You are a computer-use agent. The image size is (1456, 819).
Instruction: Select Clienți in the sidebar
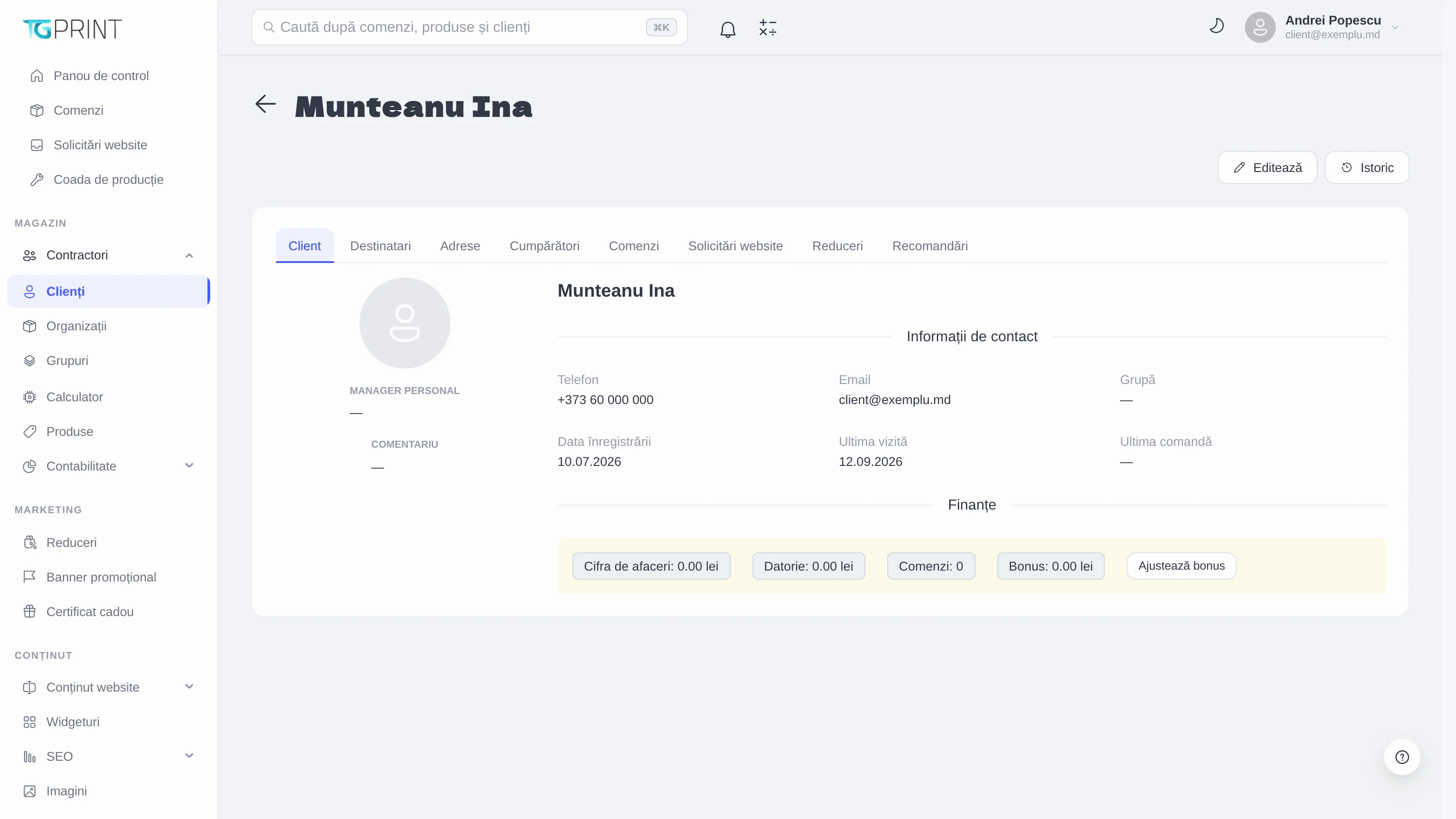pos(109,291)
